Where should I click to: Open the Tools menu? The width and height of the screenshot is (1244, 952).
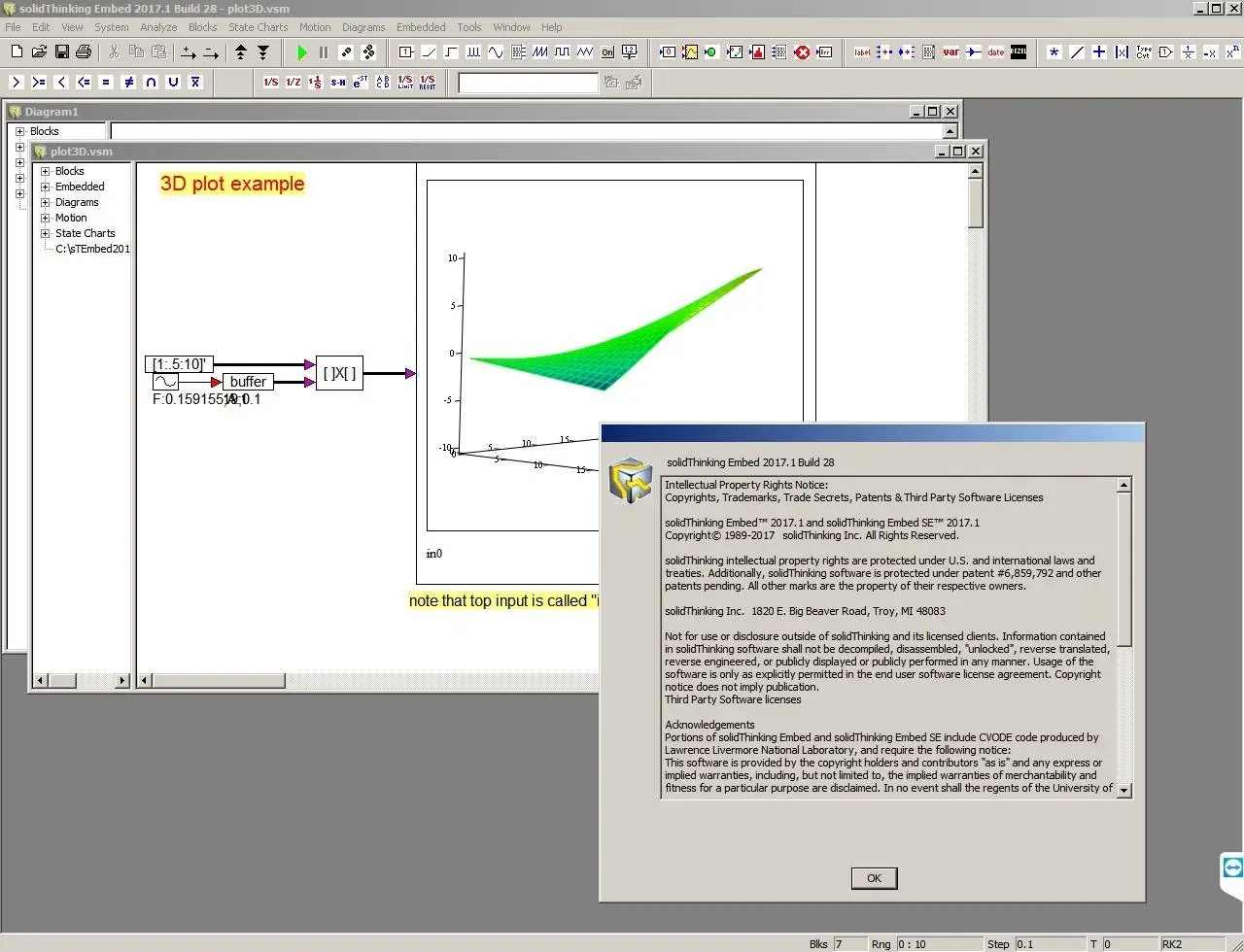pyautogui.click(x=468, y=27)
